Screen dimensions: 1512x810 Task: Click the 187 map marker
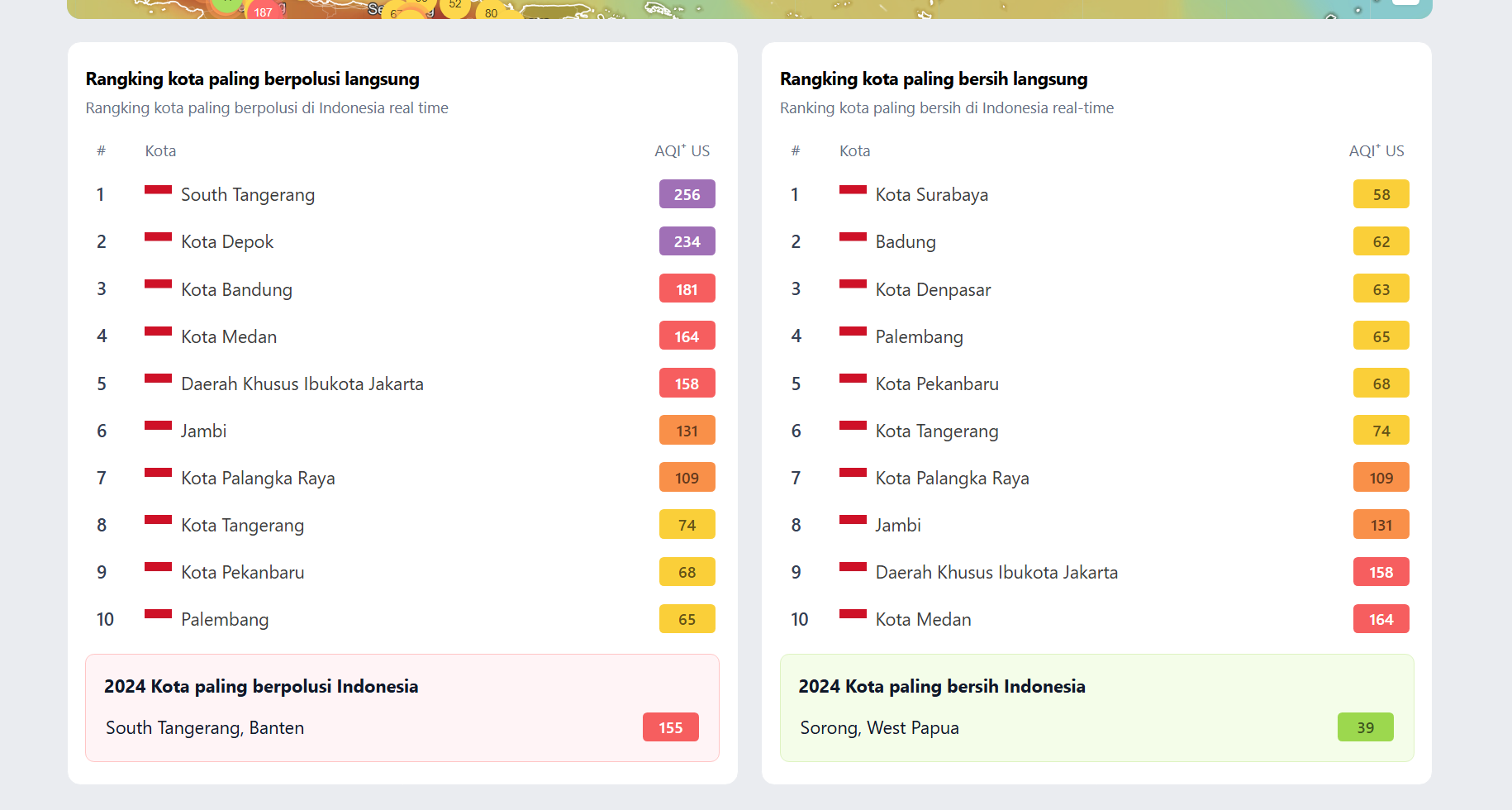264,11
